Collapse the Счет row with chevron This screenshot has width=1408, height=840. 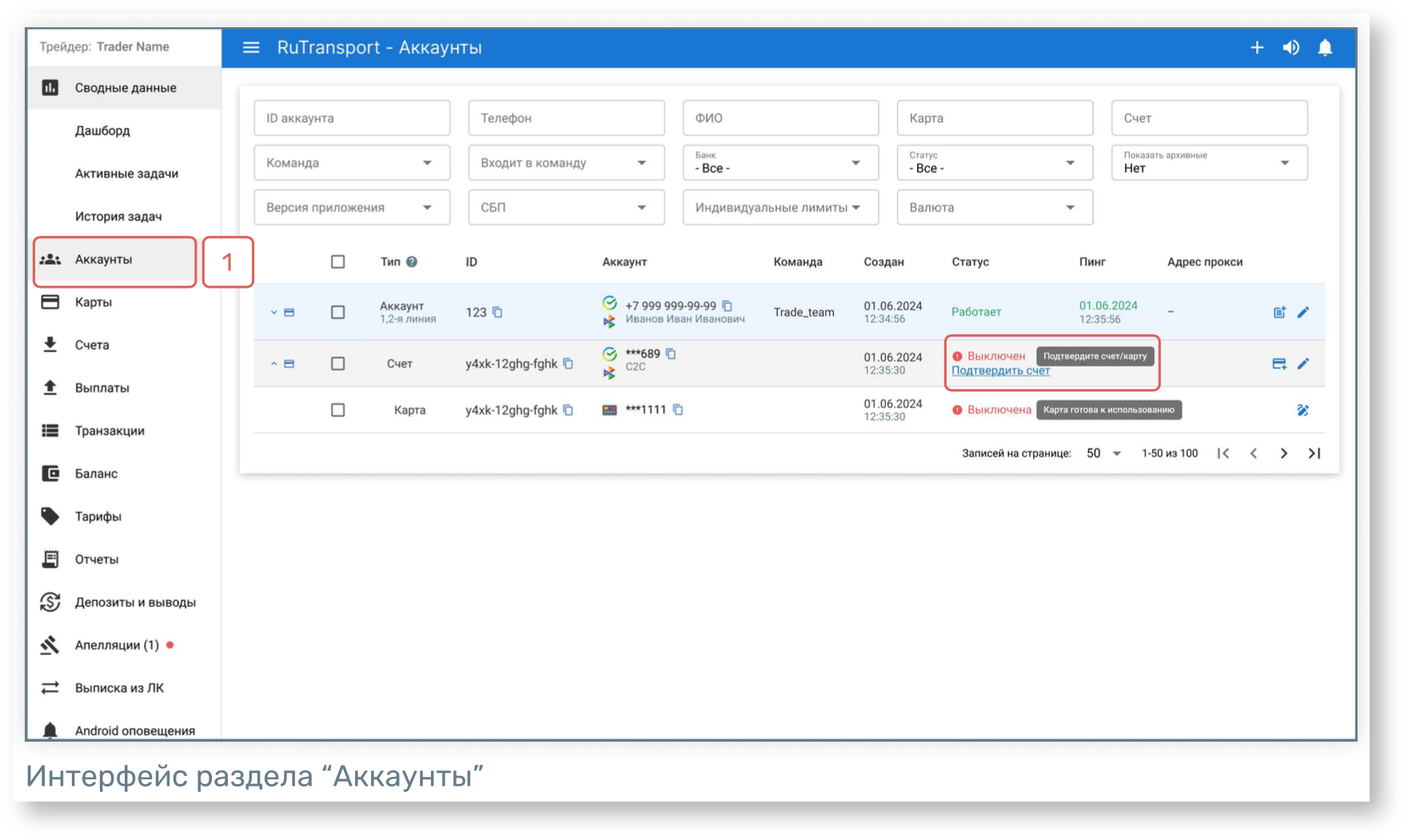[273, 364]
